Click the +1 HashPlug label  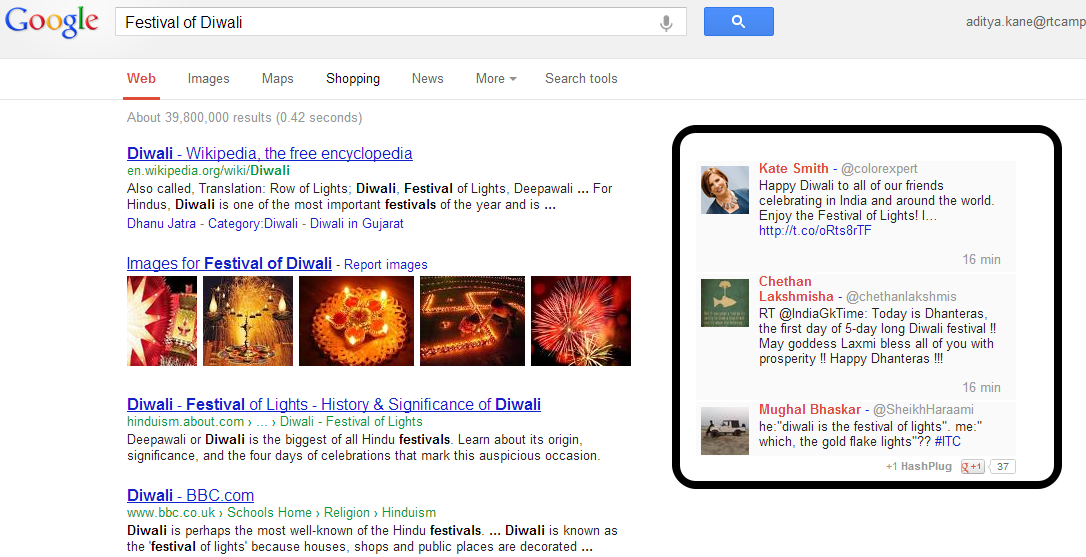(919, 466)
